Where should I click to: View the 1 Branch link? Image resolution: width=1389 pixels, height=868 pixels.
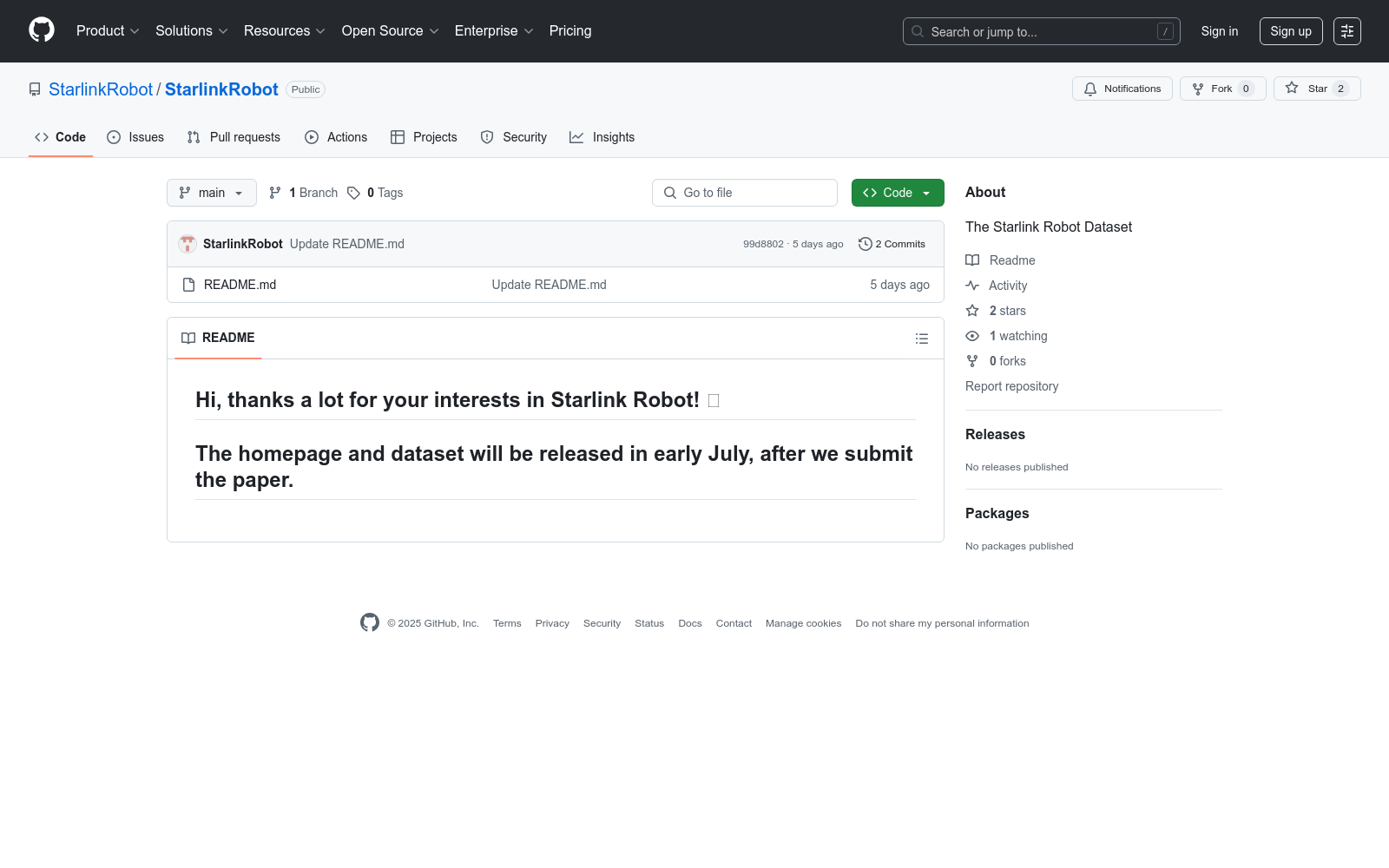point(304,193)
